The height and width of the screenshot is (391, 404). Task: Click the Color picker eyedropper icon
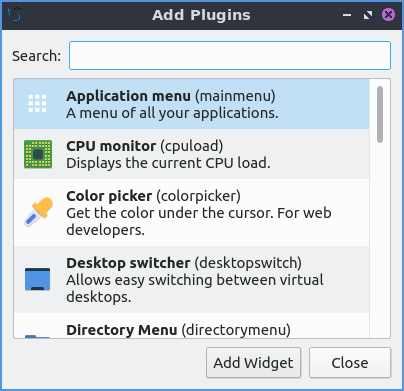[39, 212]
